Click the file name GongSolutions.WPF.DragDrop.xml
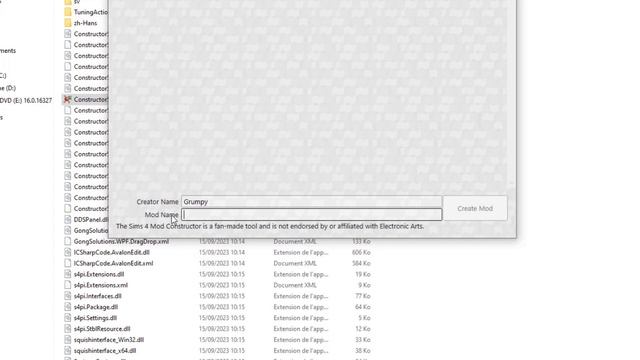640x360 pixels. point(121,241)
